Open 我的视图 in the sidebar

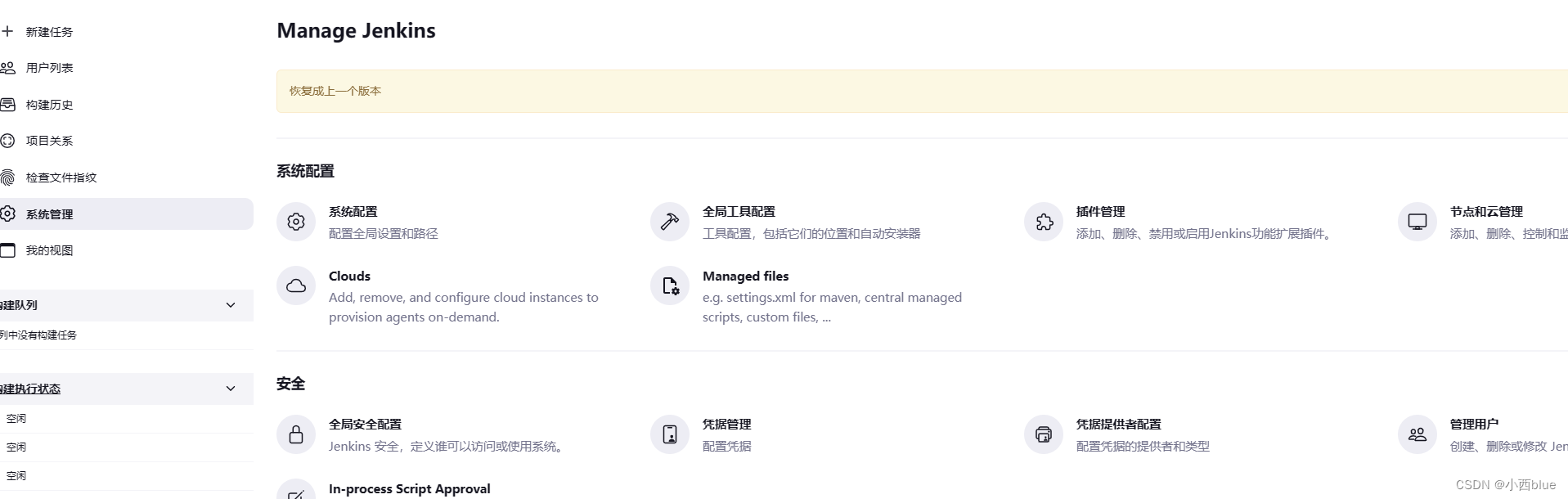pyautogui.click(x=49, y=250)
